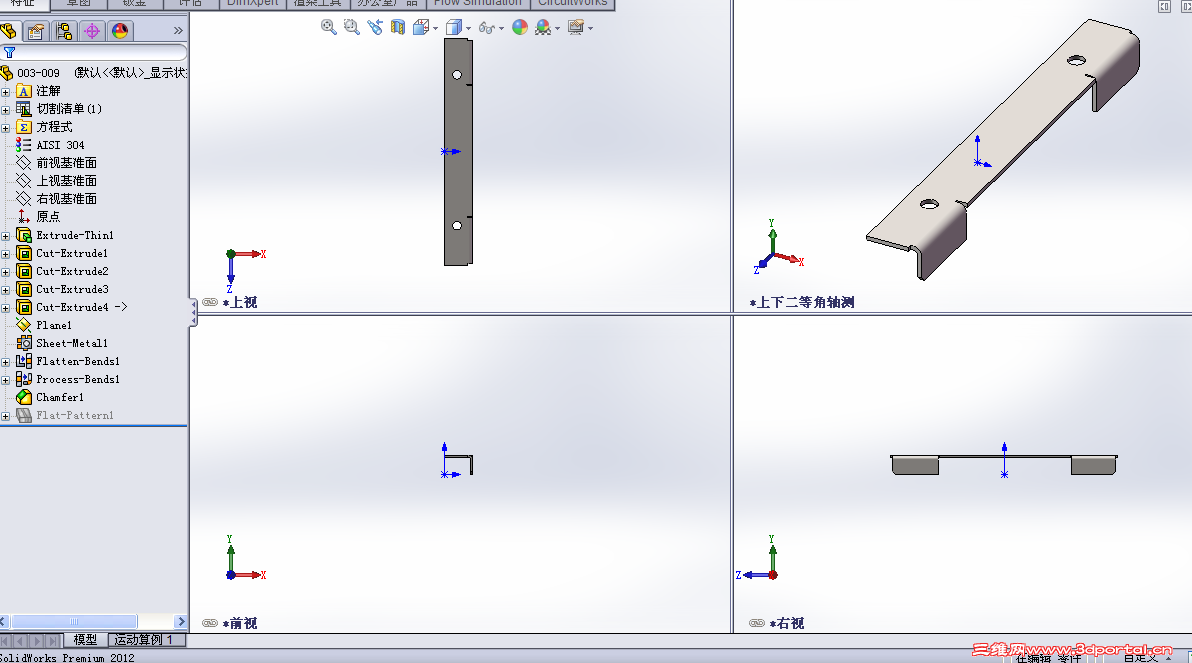1192x663 pixels.
Task: Click the Previous View arrow icon
Action: [x=376, y=27]
